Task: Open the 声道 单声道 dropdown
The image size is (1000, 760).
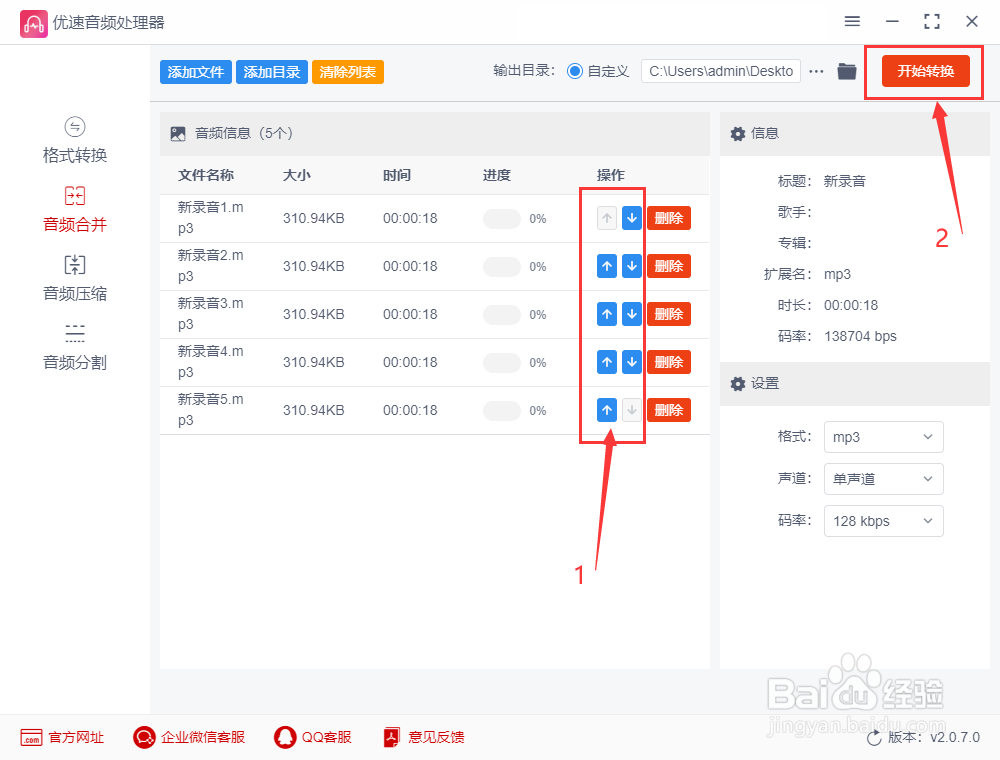Action: [x=883, y=479]
